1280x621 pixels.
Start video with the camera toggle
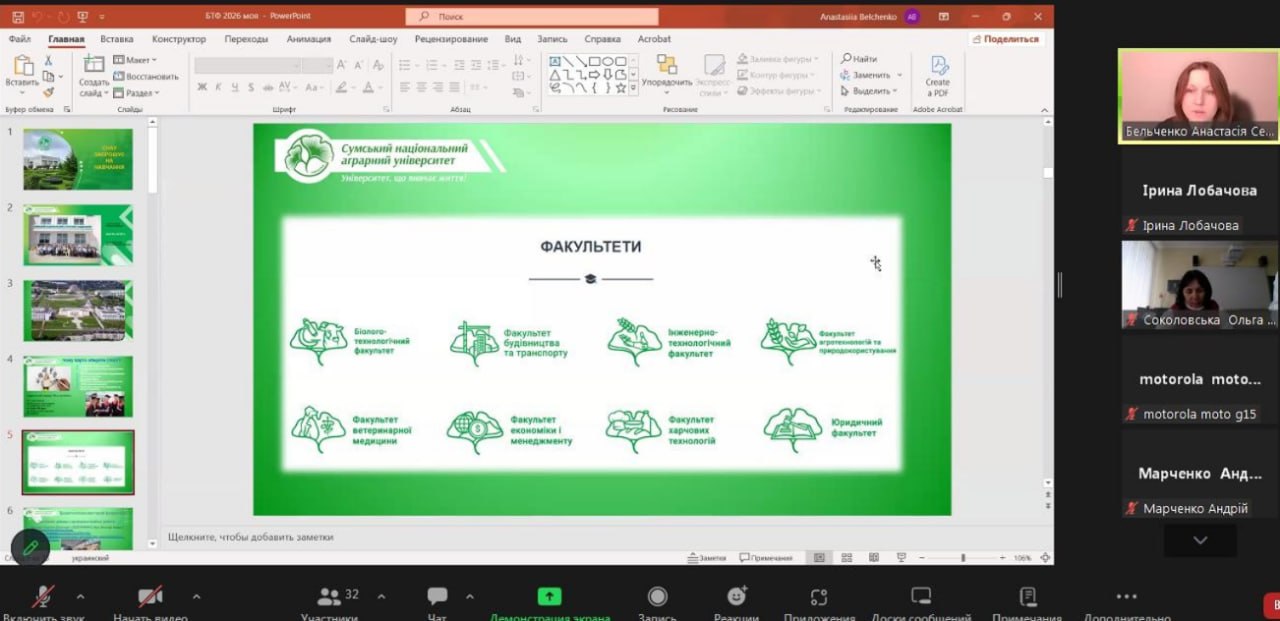point(150,597)
